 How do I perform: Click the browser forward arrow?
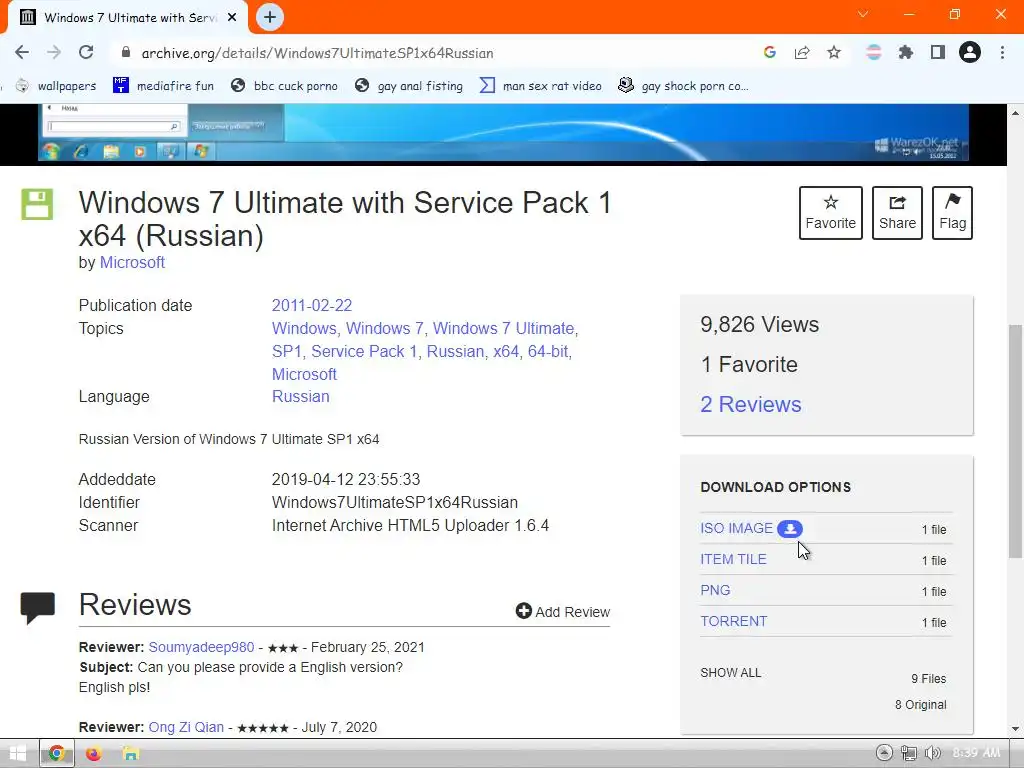pos(54,52)
